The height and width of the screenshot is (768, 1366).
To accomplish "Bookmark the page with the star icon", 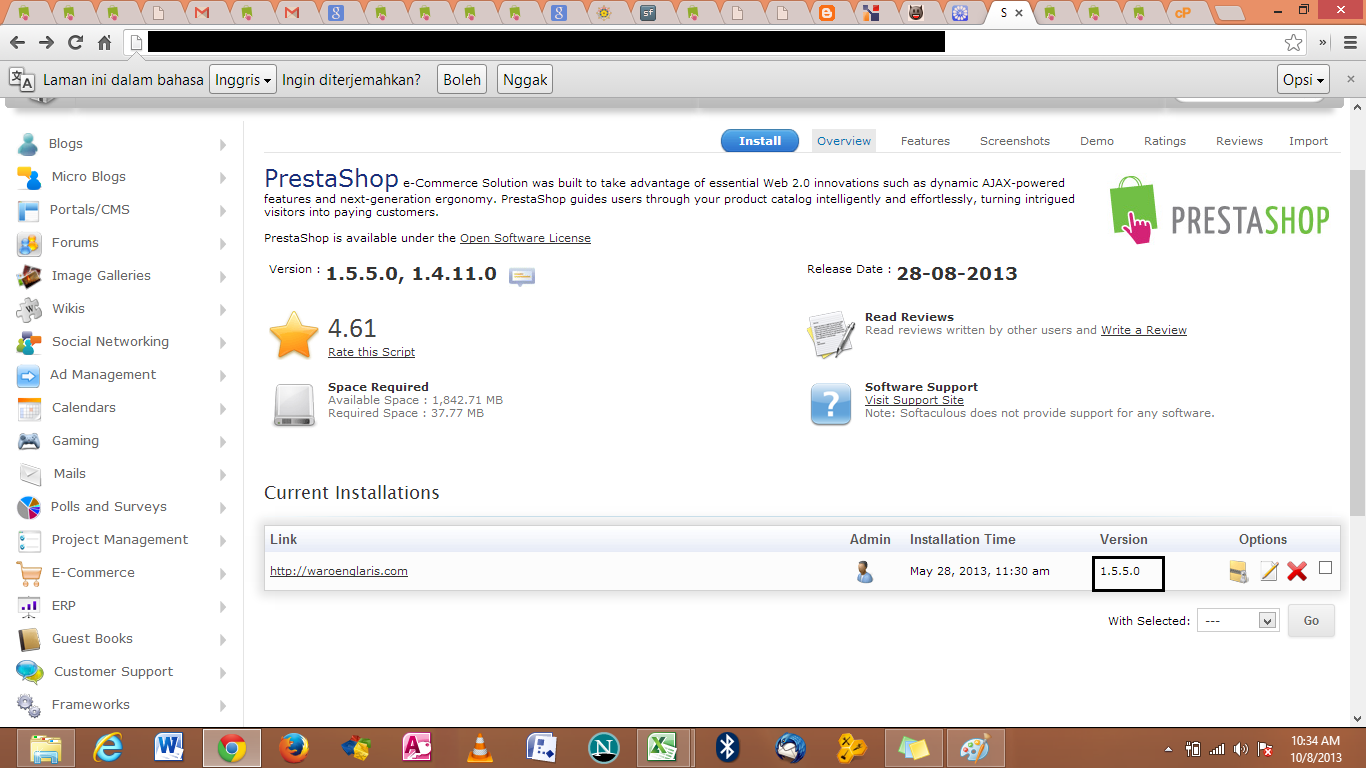I will pos(1294,42).
